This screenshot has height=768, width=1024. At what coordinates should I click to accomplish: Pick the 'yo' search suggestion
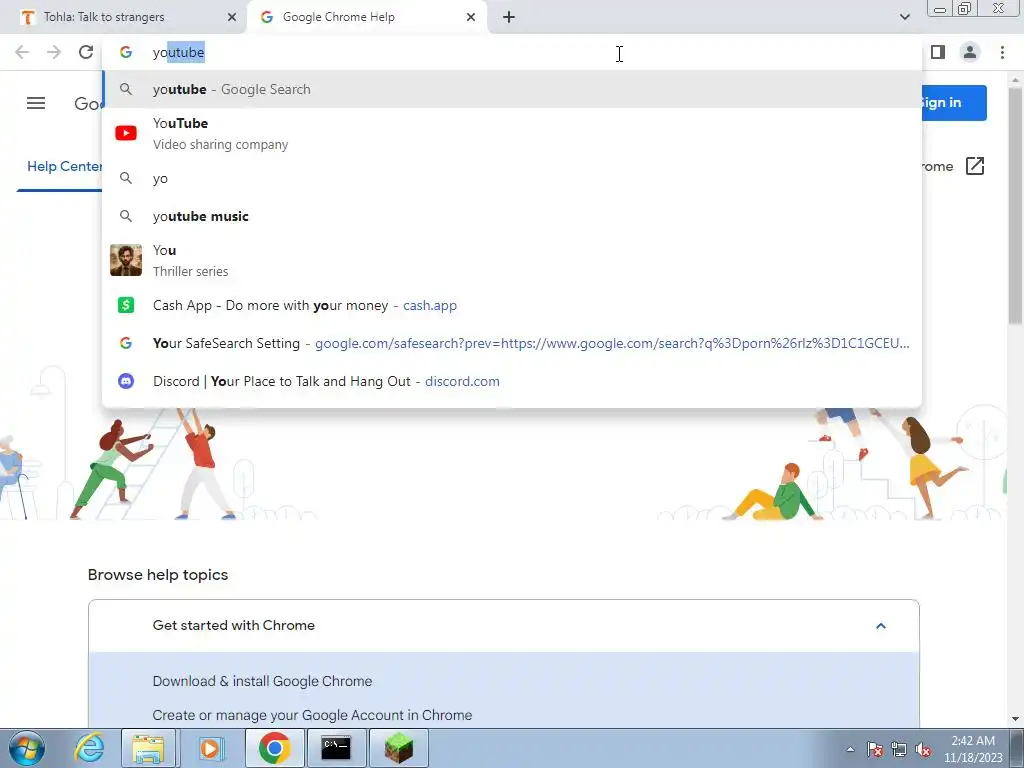(x=512, y=178)
